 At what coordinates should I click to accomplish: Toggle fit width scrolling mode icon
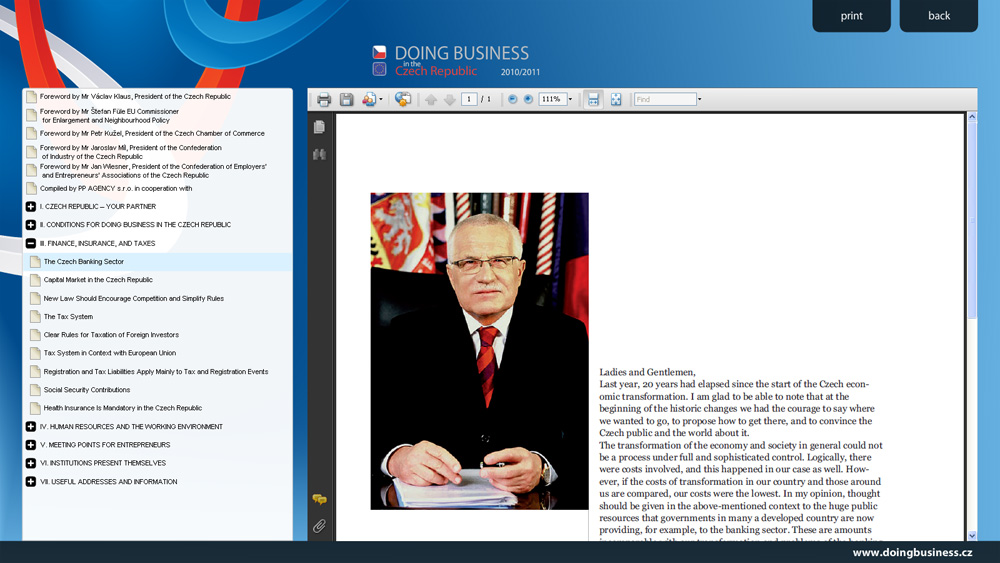[x=593, y=99]
